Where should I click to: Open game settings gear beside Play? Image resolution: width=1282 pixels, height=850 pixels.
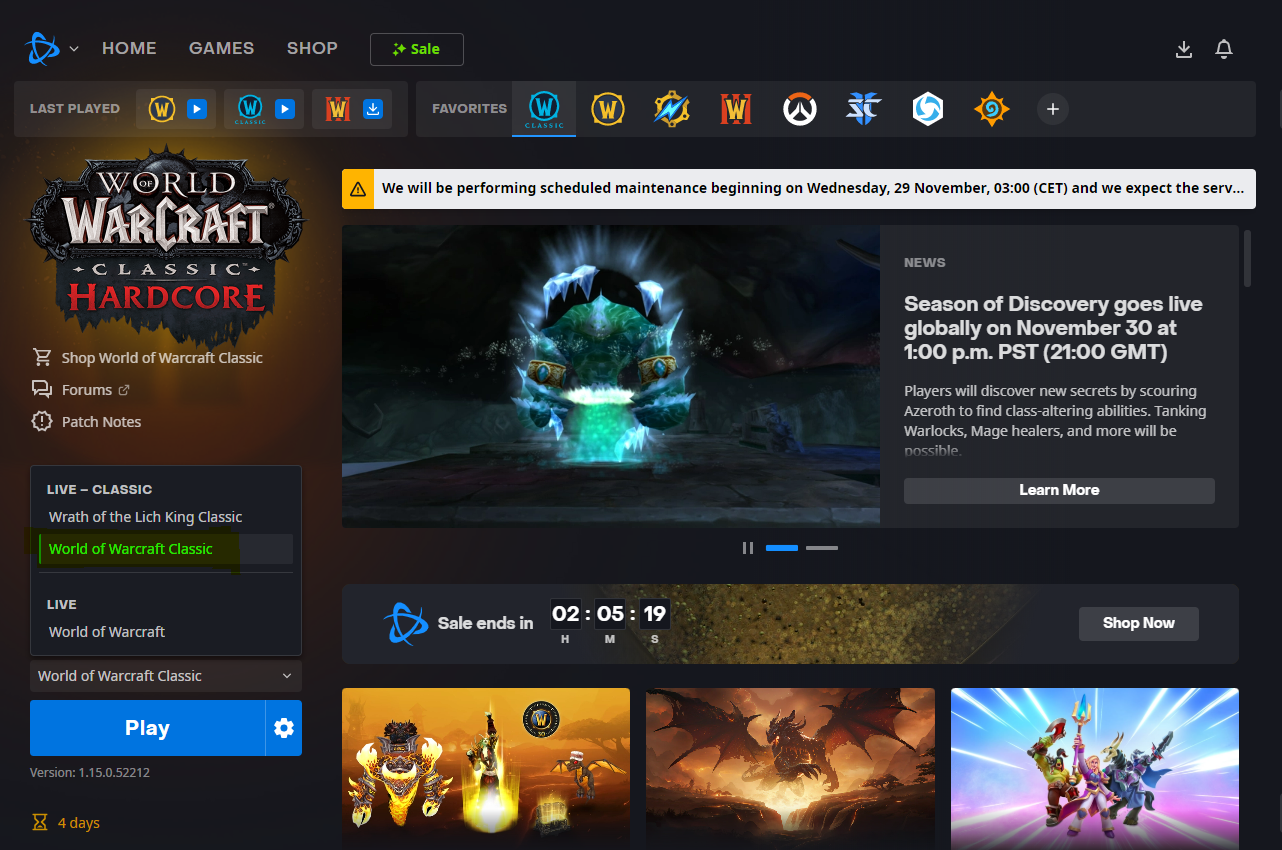coord(284,728)
